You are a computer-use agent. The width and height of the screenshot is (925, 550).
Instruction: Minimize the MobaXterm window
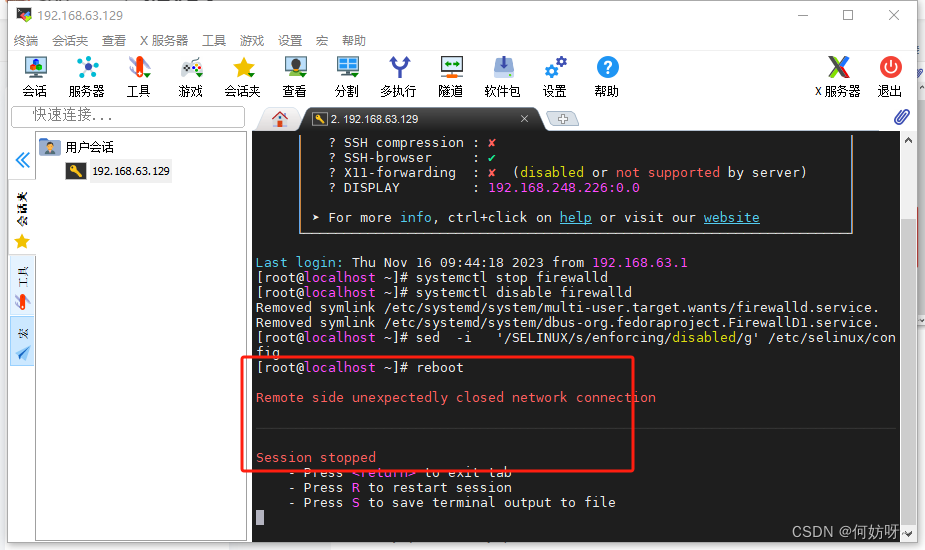(x=803, y=15)
